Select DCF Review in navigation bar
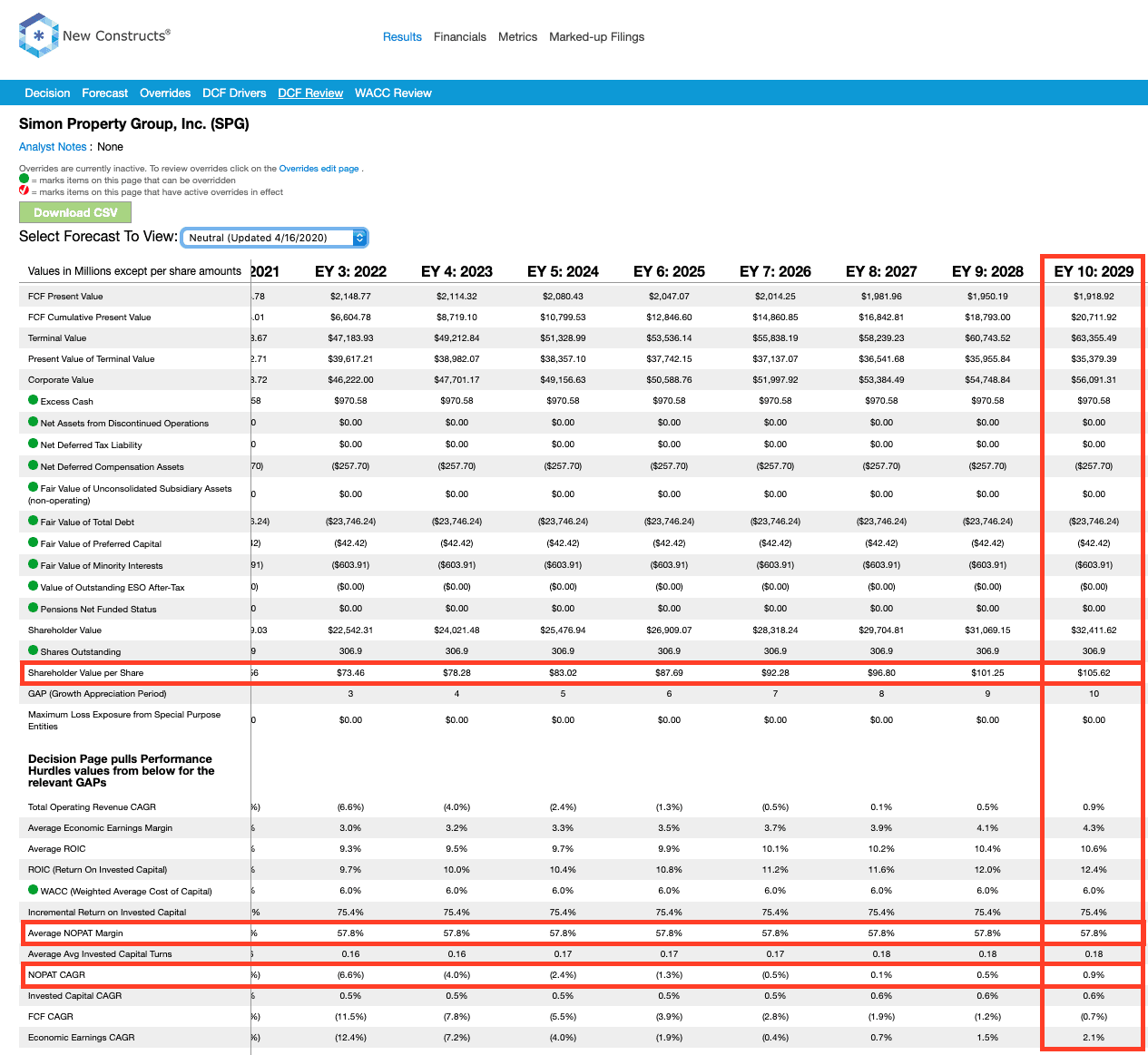The width and height of the screenshot is (1148, 1055). pyautogui.click(x=310, y=93)
